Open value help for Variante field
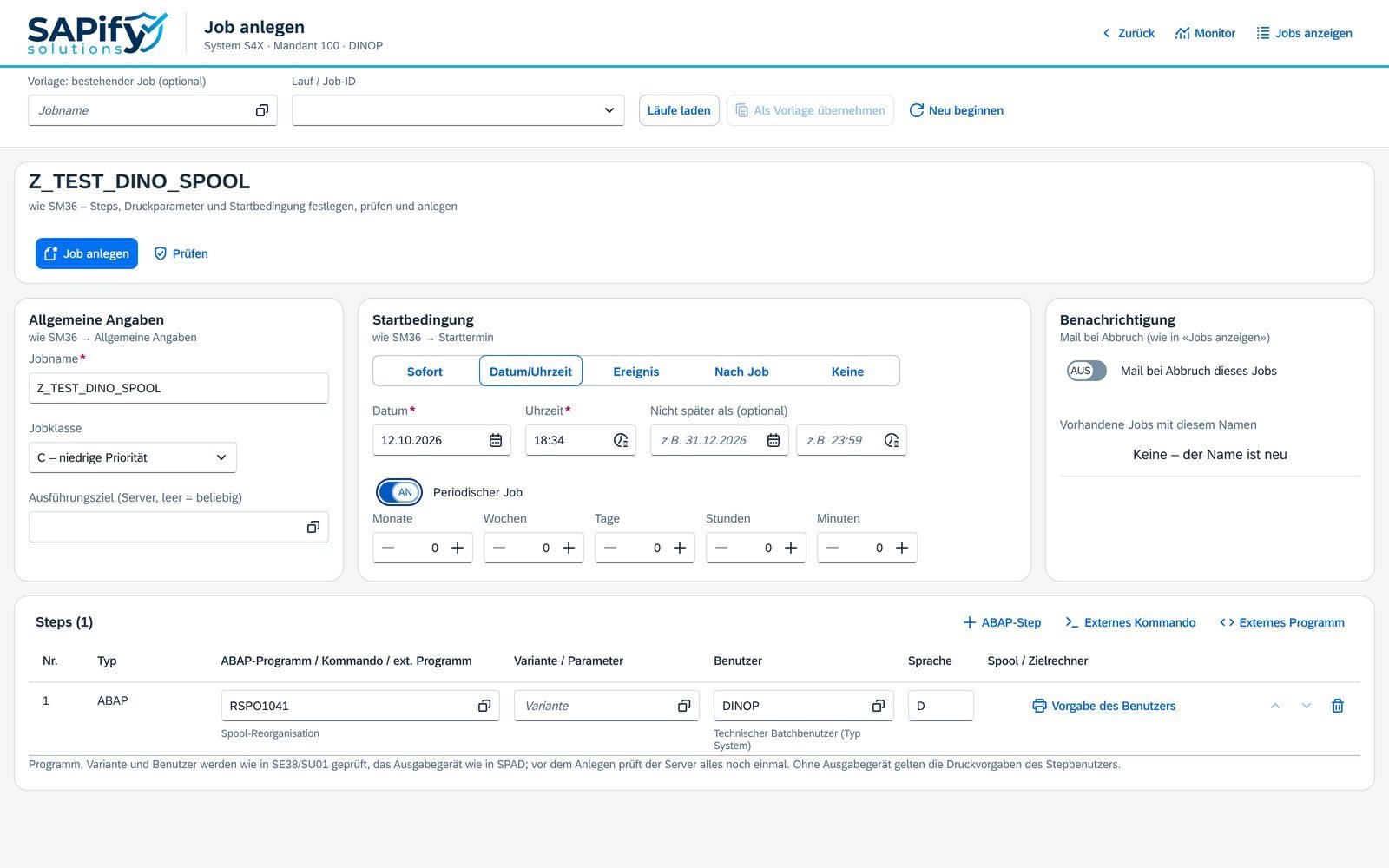This screenshot has height=868, width=1389. click(x=684, y=706)
